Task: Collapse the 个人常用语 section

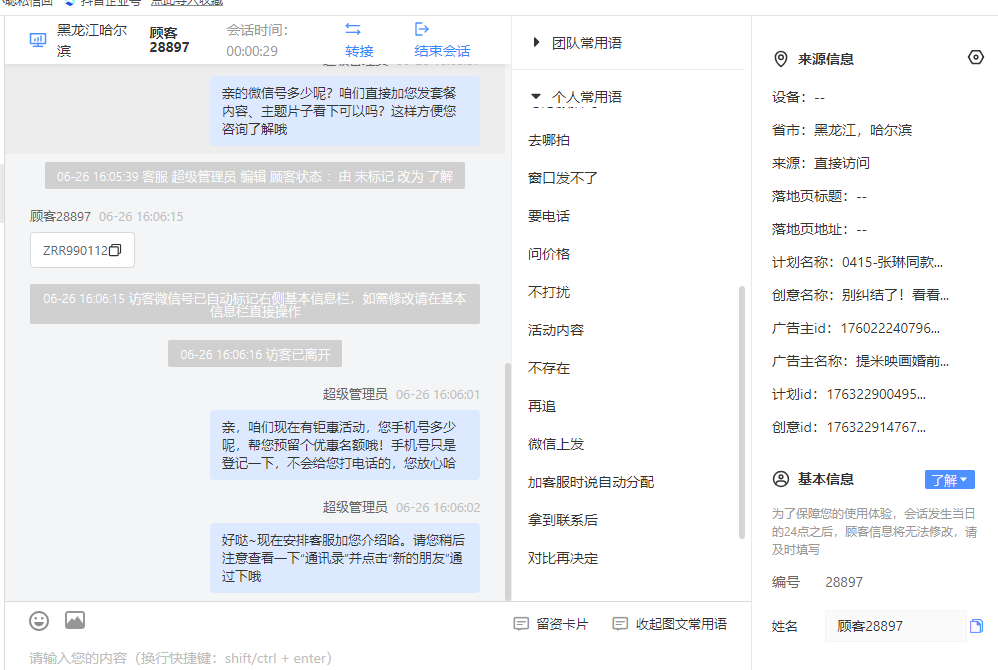Action: click(536, 97)
